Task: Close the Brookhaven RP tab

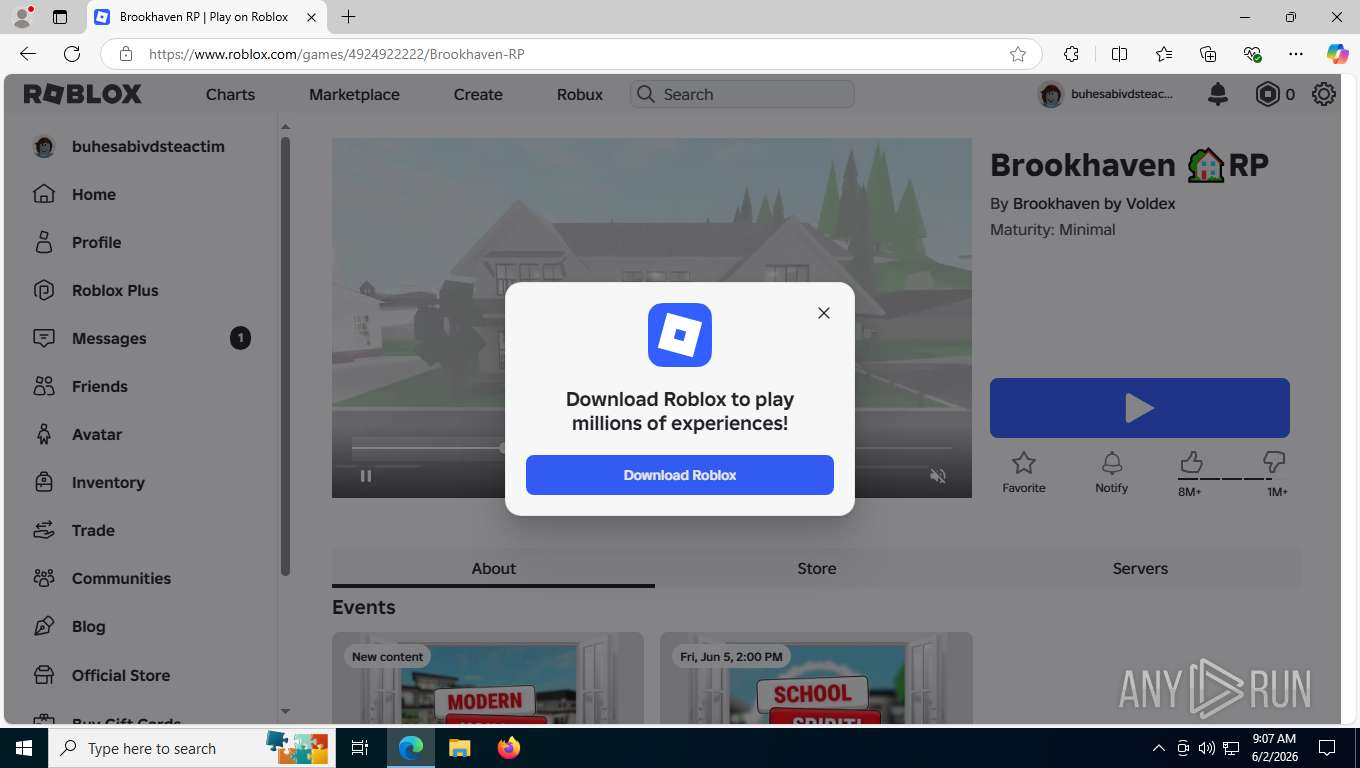Action: [x=311, y=17]
